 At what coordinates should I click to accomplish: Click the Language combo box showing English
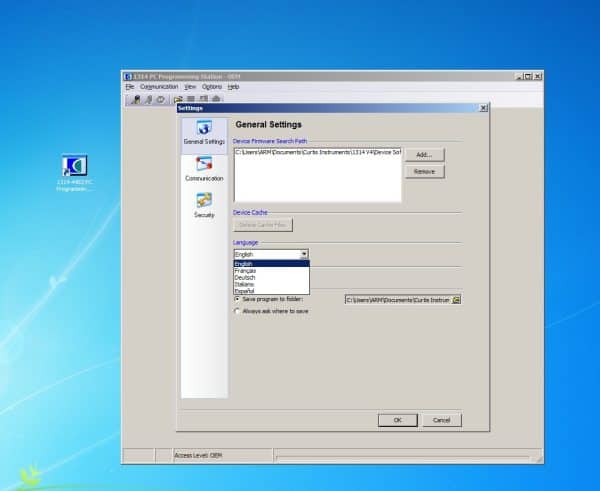271,254
